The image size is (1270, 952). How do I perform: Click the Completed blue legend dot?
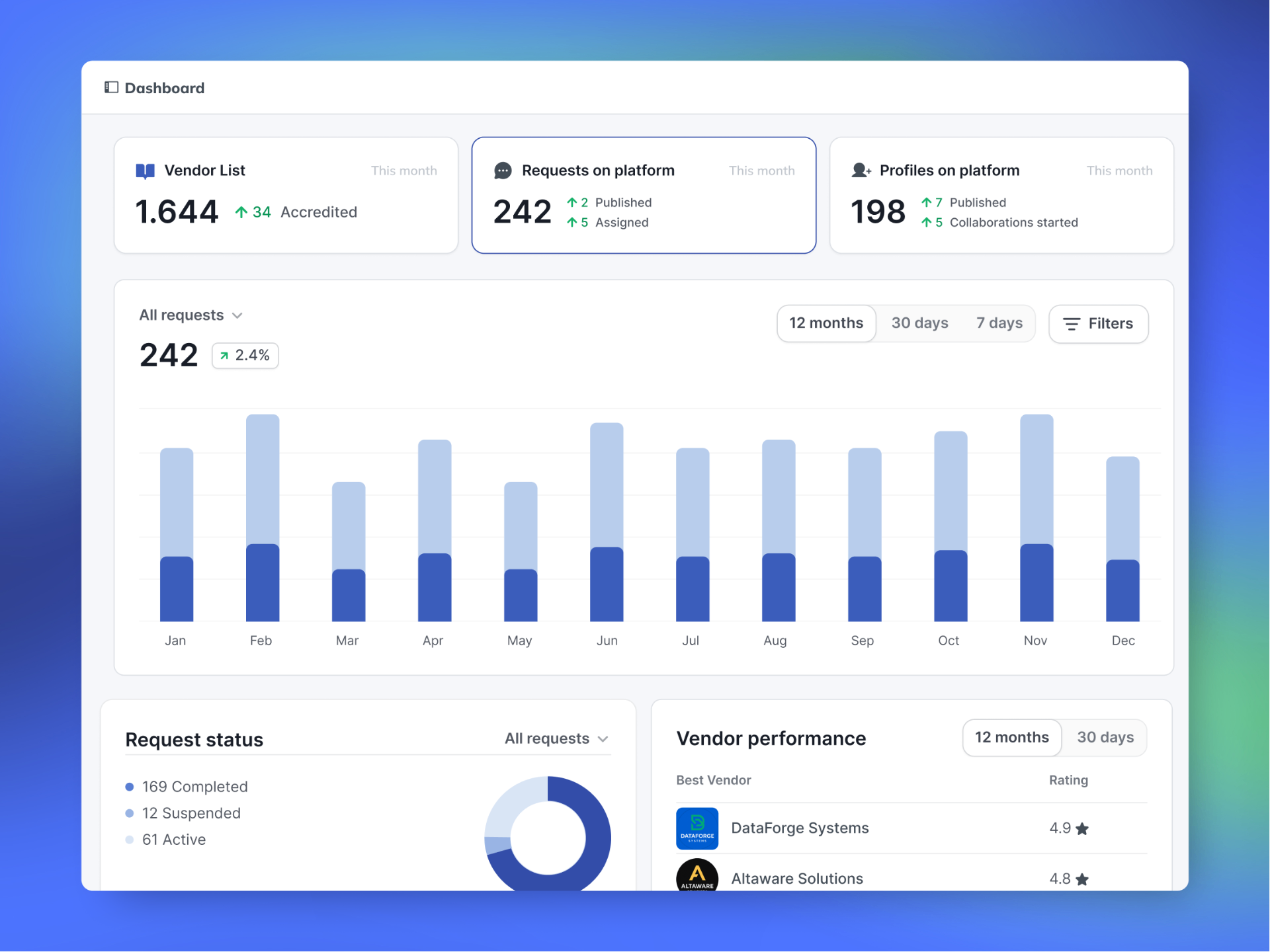pos(130,787)
